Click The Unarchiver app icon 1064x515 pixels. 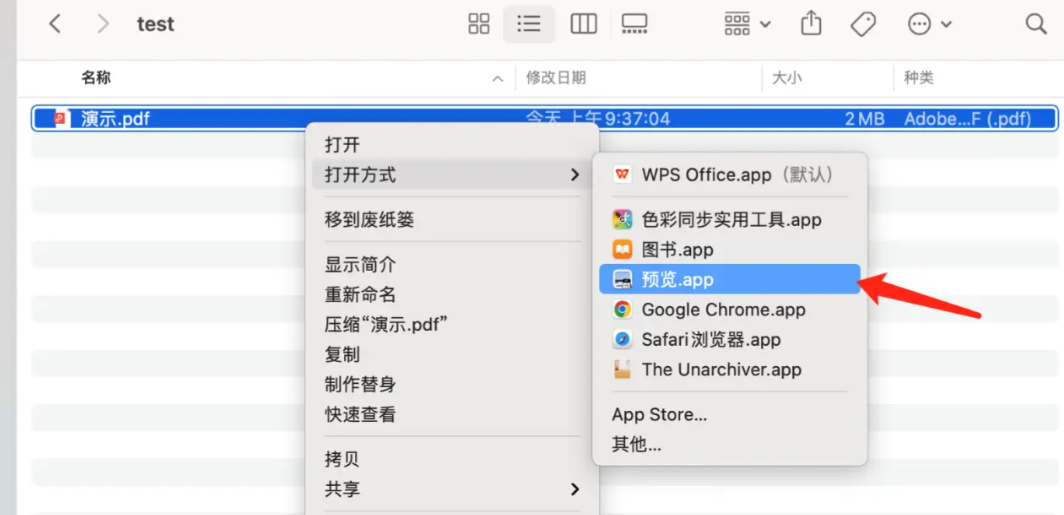(622, 369)
